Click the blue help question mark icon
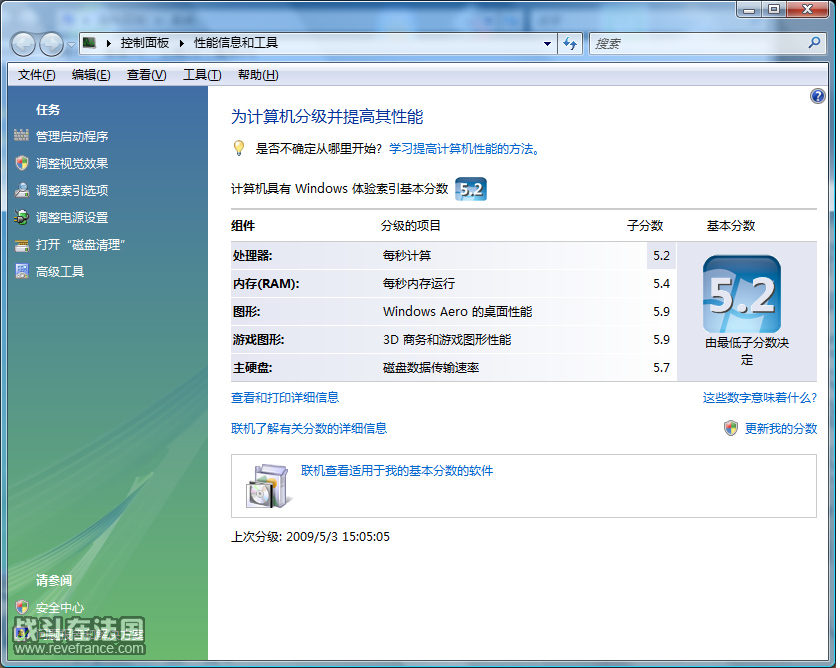 click(818, 96)
